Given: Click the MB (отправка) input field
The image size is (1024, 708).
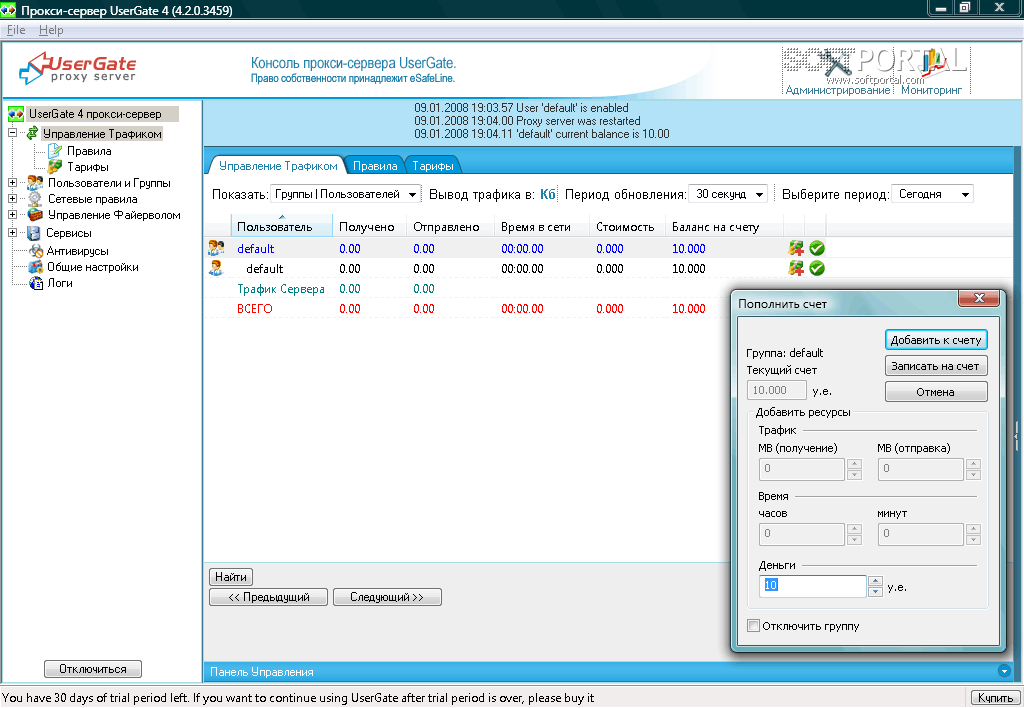Looking at the screenshot, I should pyautogui.click(x=921, y=469).
